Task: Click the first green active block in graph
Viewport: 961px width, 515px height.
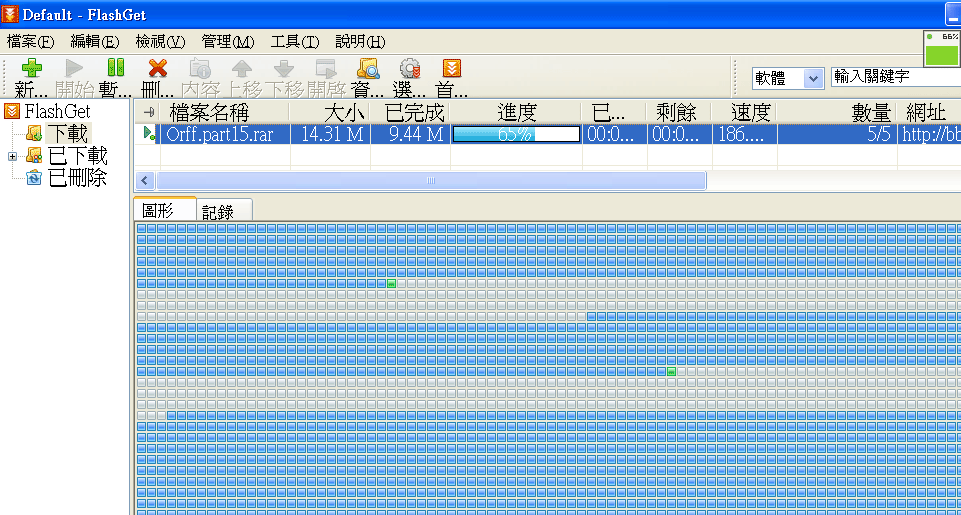Action: [391, 283]
